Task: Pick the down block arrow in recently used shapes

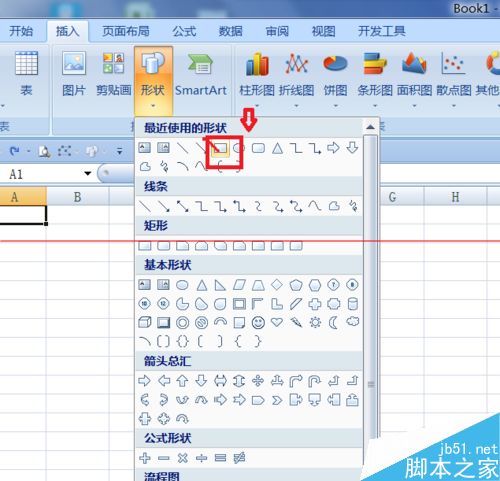Action: coord(352,147)
